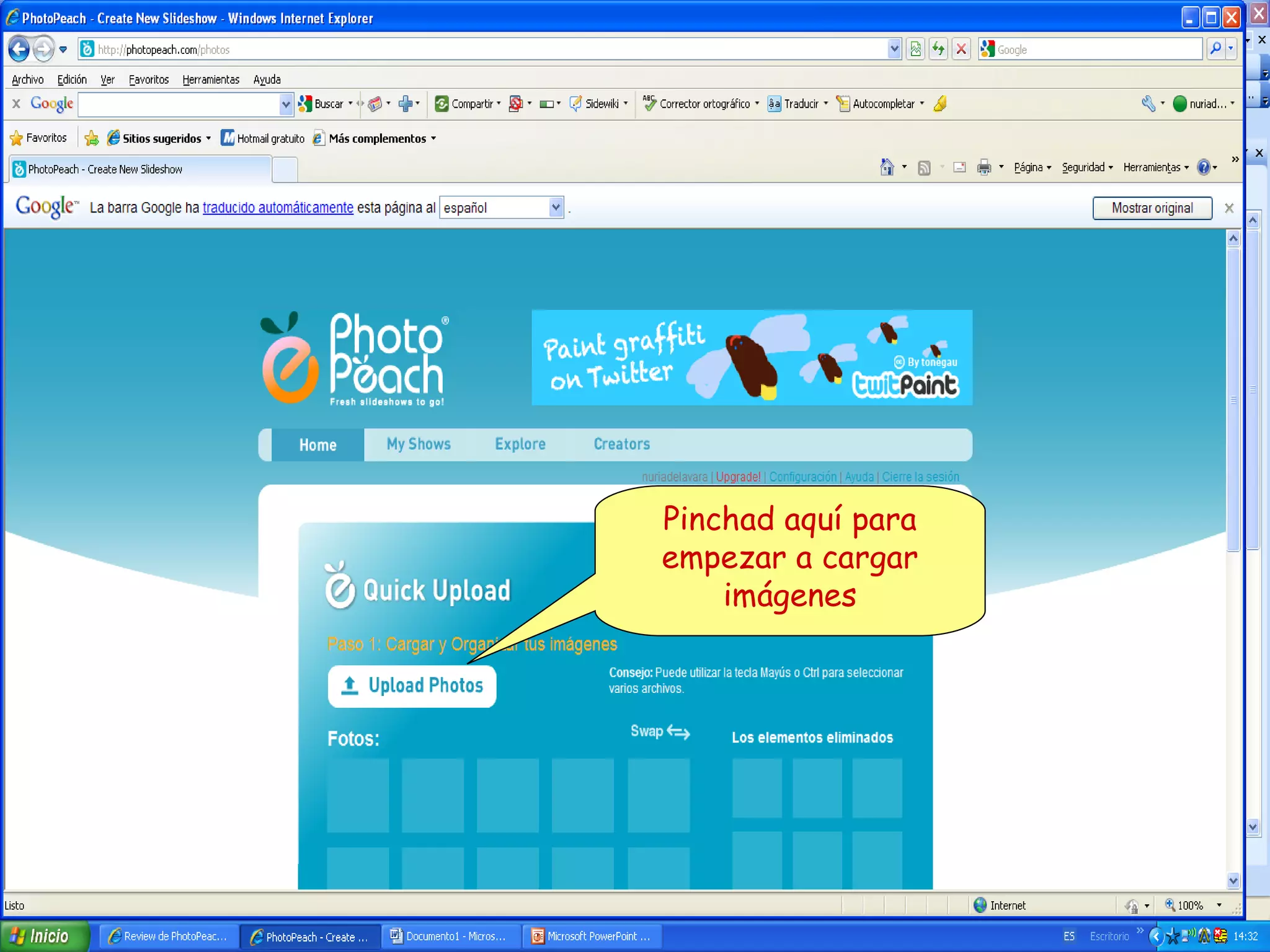Image resolution: width=1270 pixels, height=952 pixels.
Task: Click the RSS feeds icon
Action: pyautogui.click(x=924, y=167)
